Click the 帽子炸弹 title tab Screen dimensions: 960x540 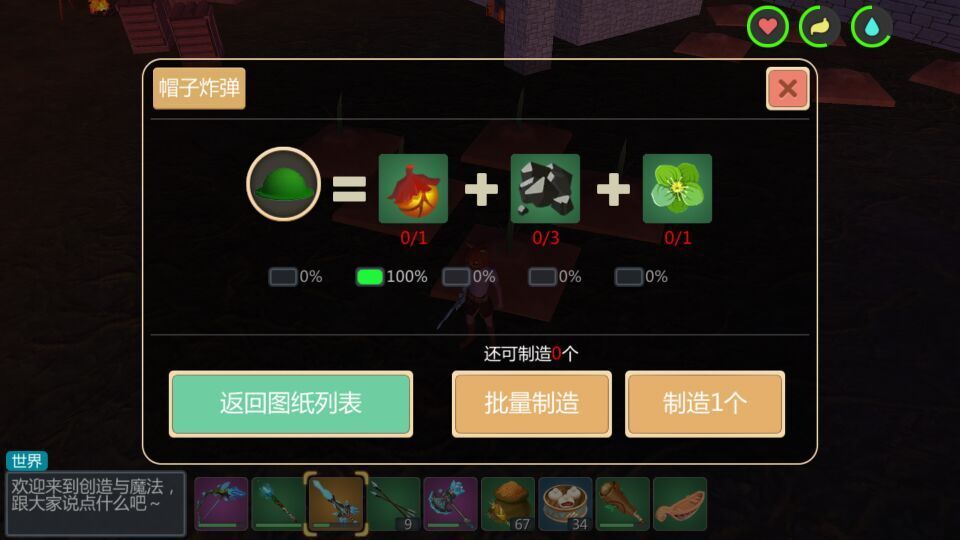(x=199, y=88)
